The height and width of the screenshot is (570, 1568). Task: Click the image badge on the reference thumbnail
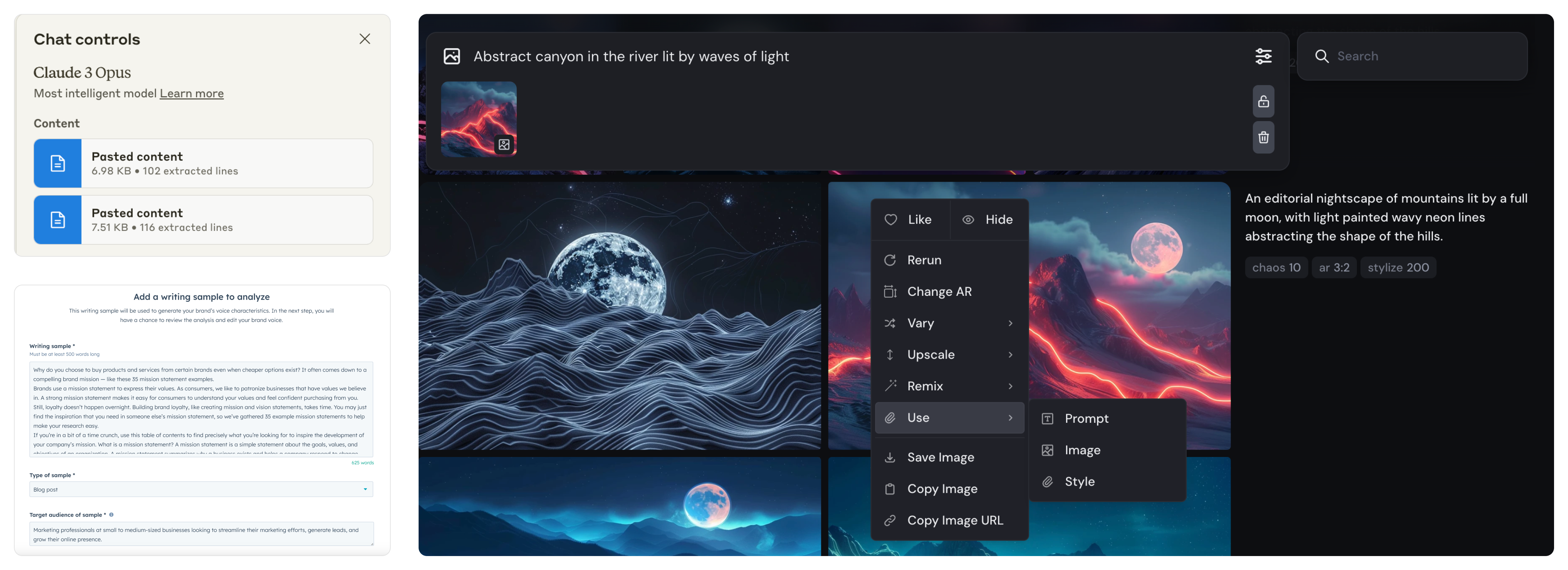tap(504, 144)
